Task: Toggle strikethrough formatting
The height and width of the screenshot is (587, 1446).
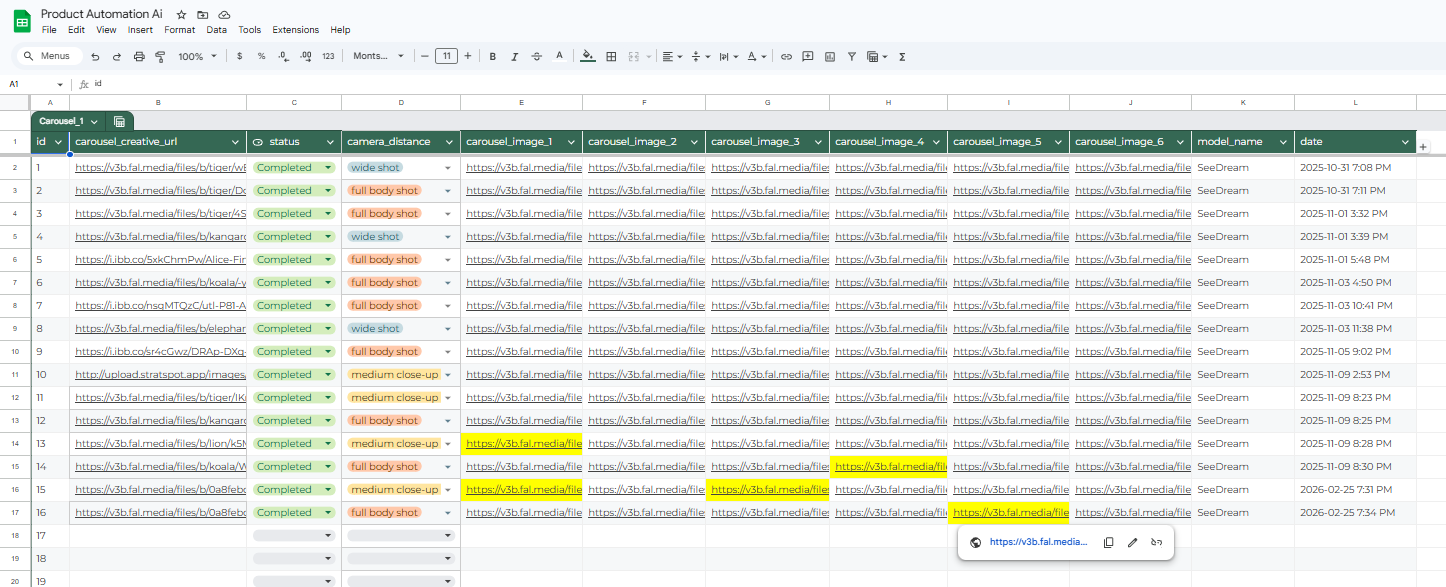Action: (x=537, y=57)
